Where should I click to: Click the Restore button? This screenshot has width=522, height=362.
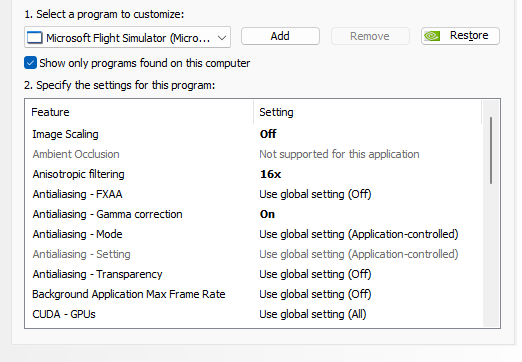click(460, 36)
